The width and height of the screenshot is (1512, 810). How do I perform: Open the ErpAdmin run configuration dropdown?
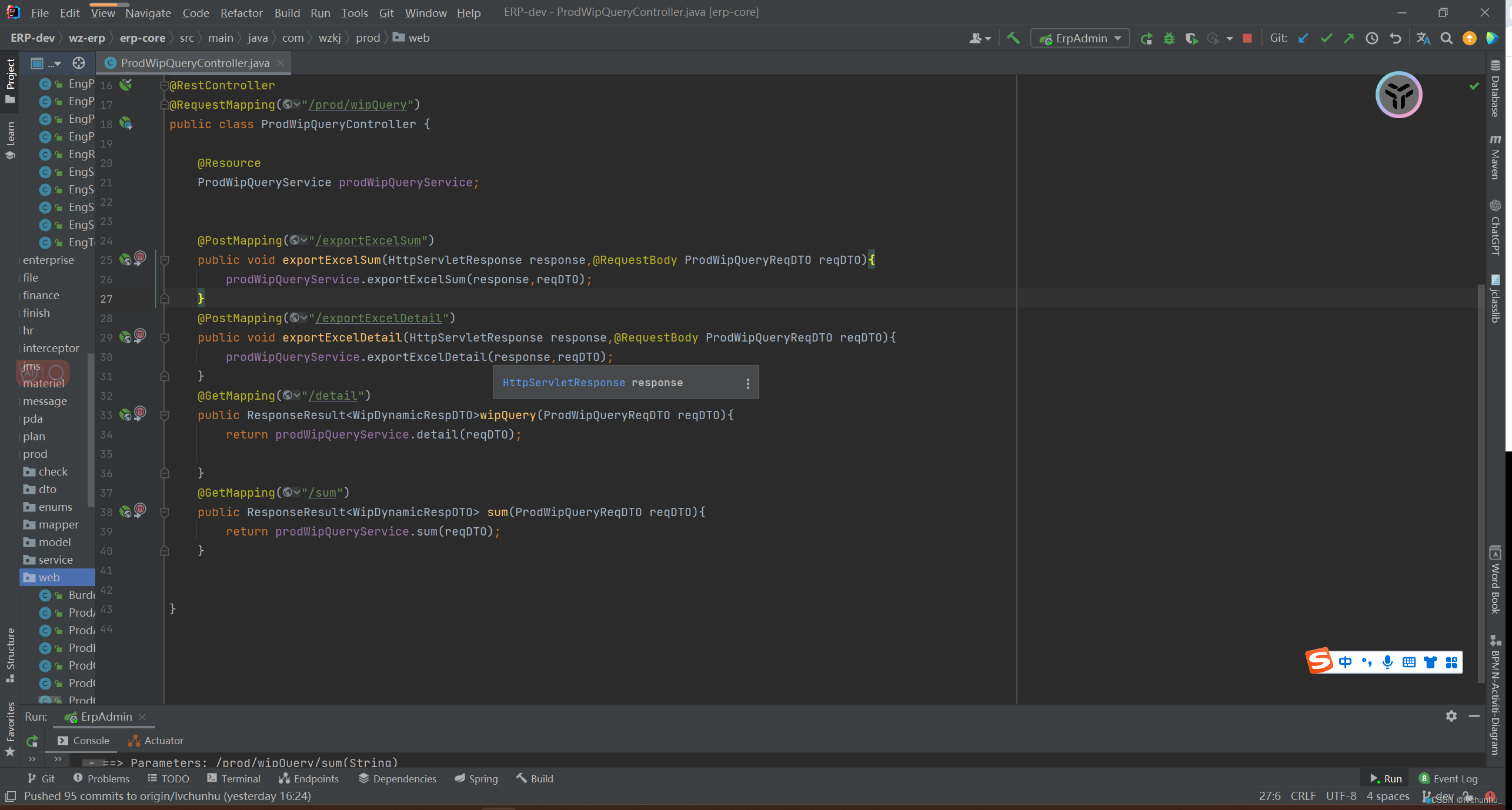(1080, 38)
